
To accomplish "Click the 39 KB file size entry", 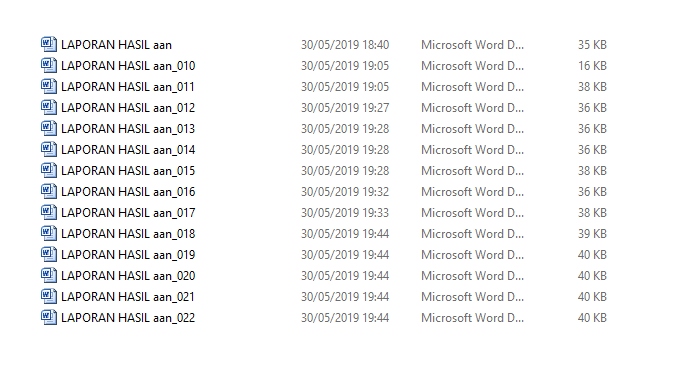I will (x=592, y=234).
